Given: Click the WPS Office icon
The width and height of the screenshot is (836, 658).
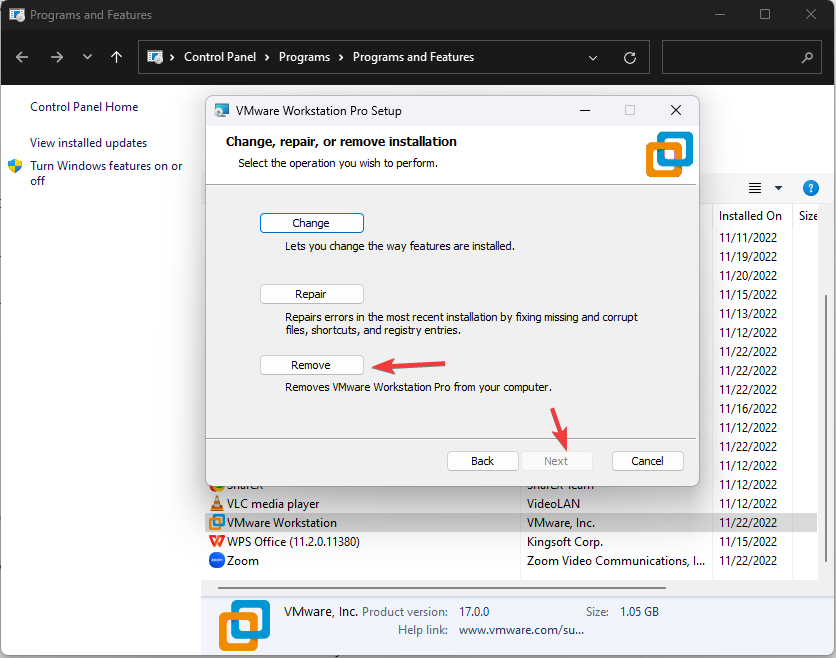Looking at the screenshot, I should (218, 541).
